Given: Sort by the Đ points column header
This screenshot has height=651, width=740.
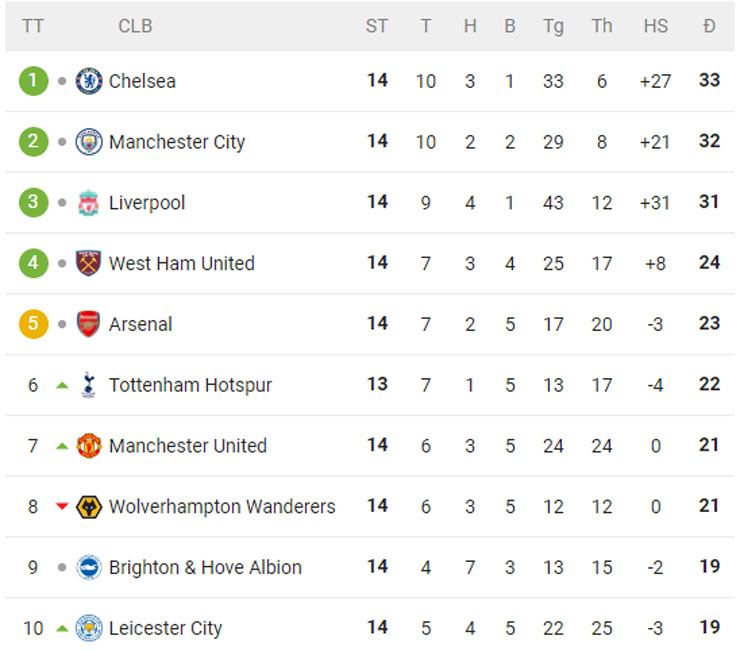Looking at the screenshot, I should 709,26.
